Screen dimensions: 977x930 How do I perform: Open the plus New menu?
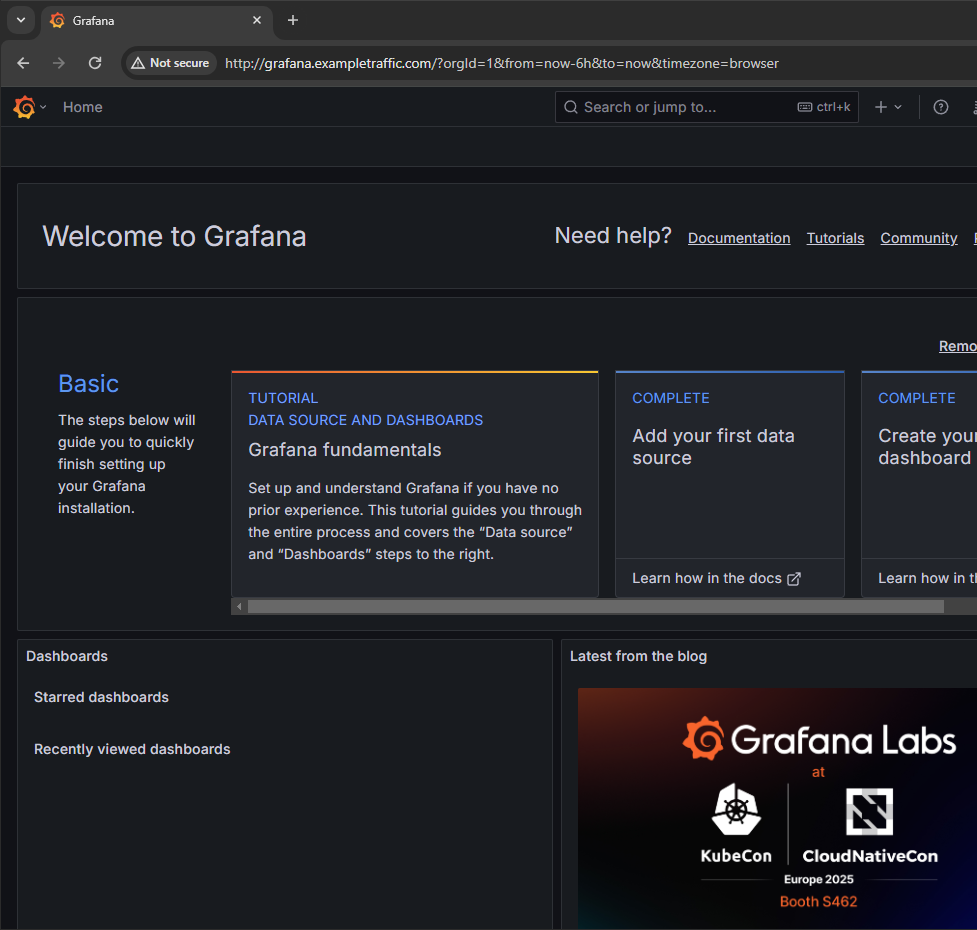[880, 107]
